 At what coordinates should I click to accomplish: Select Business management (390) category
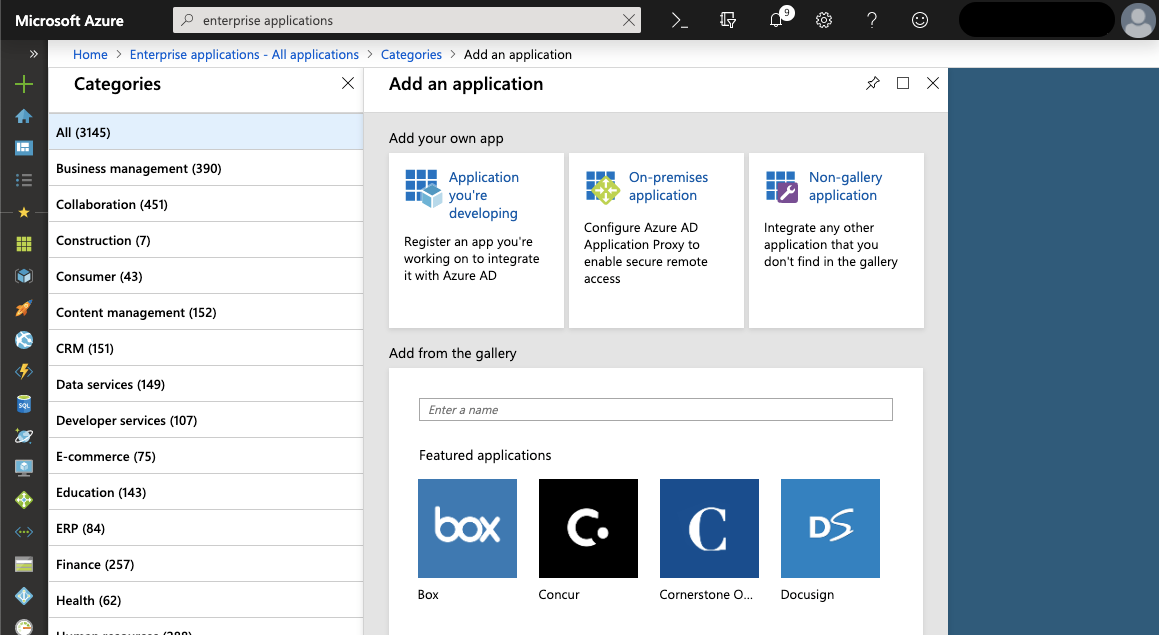[x=205, y=169]
